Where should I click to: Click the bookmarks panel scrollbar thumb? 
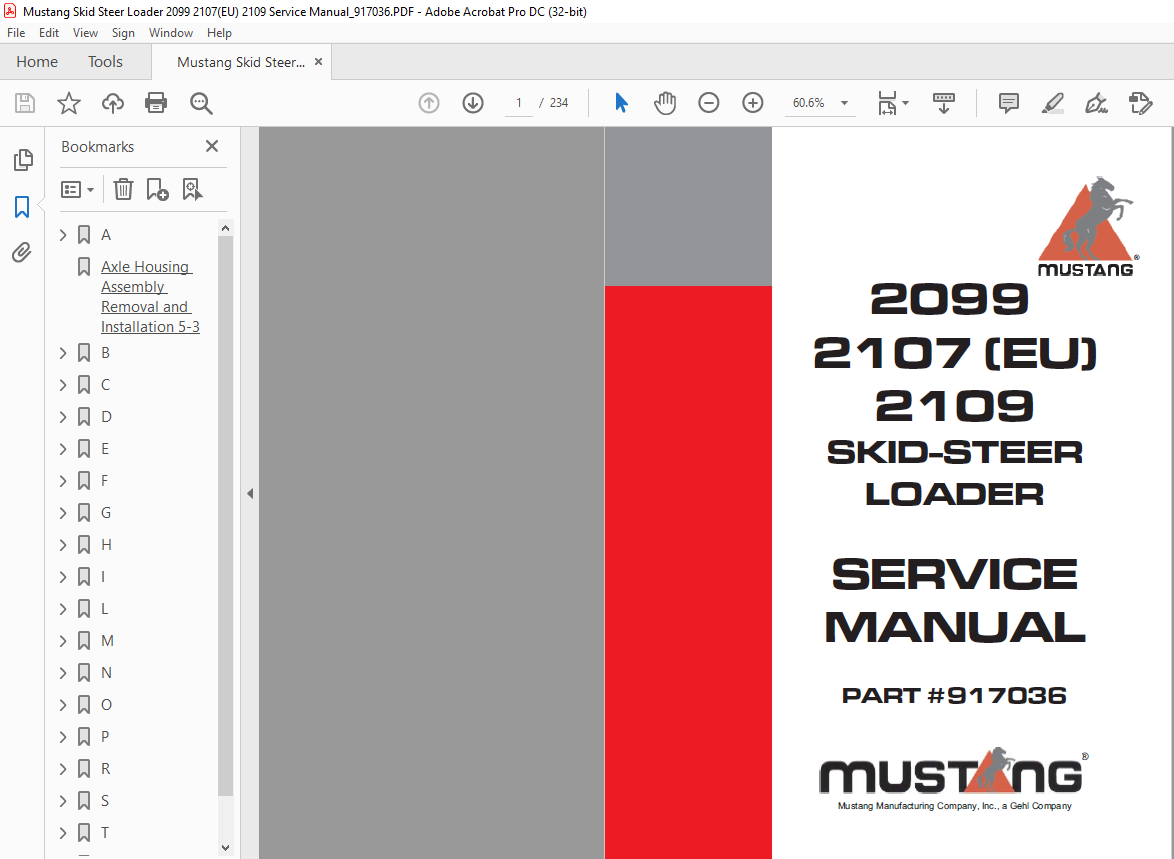click(225, 515)
